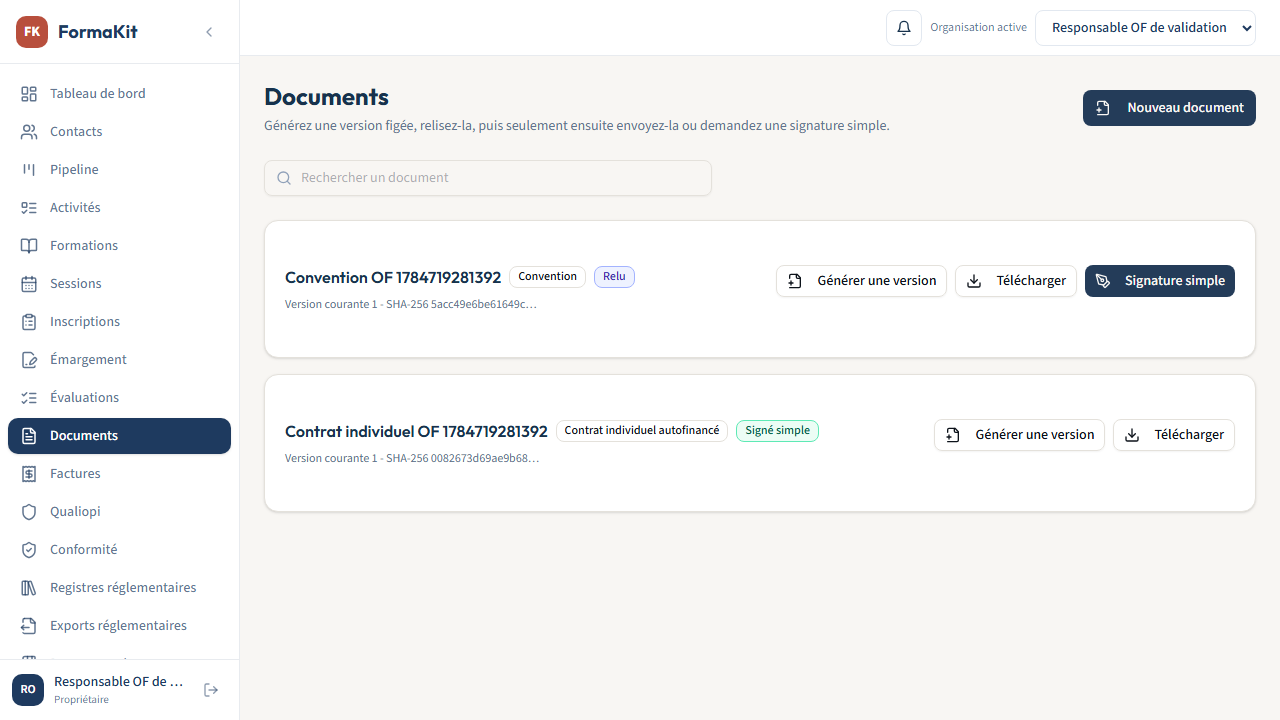
Task: Click the logout icon beside user profile
Action: 211,690
